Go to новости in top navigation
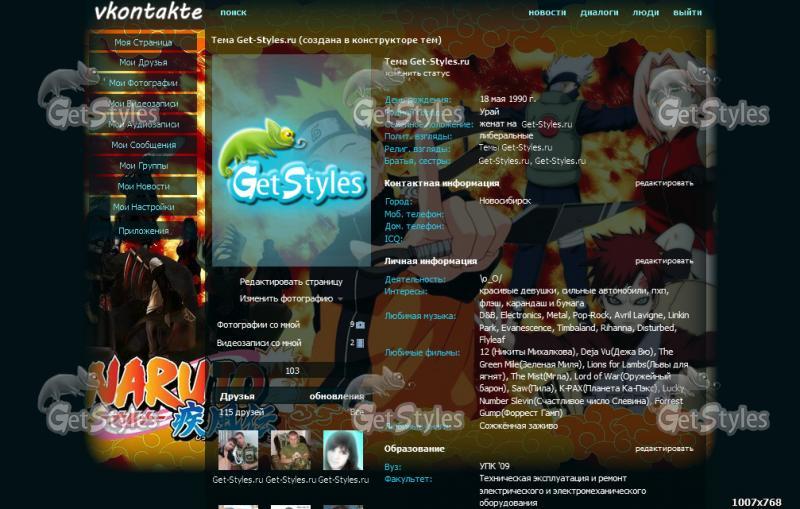800x509 pixels. pos(547,12)
